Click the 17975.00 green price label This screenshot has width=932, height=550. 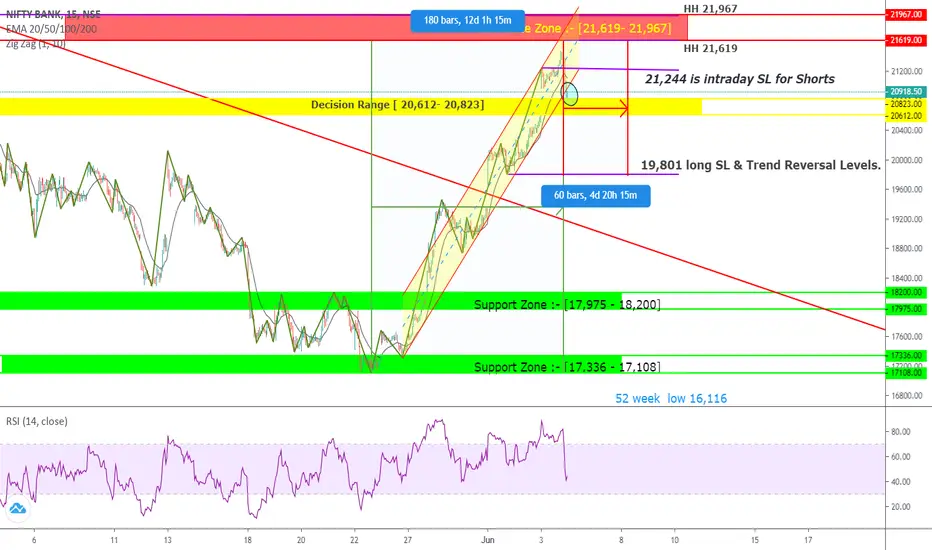click(906, 309)
